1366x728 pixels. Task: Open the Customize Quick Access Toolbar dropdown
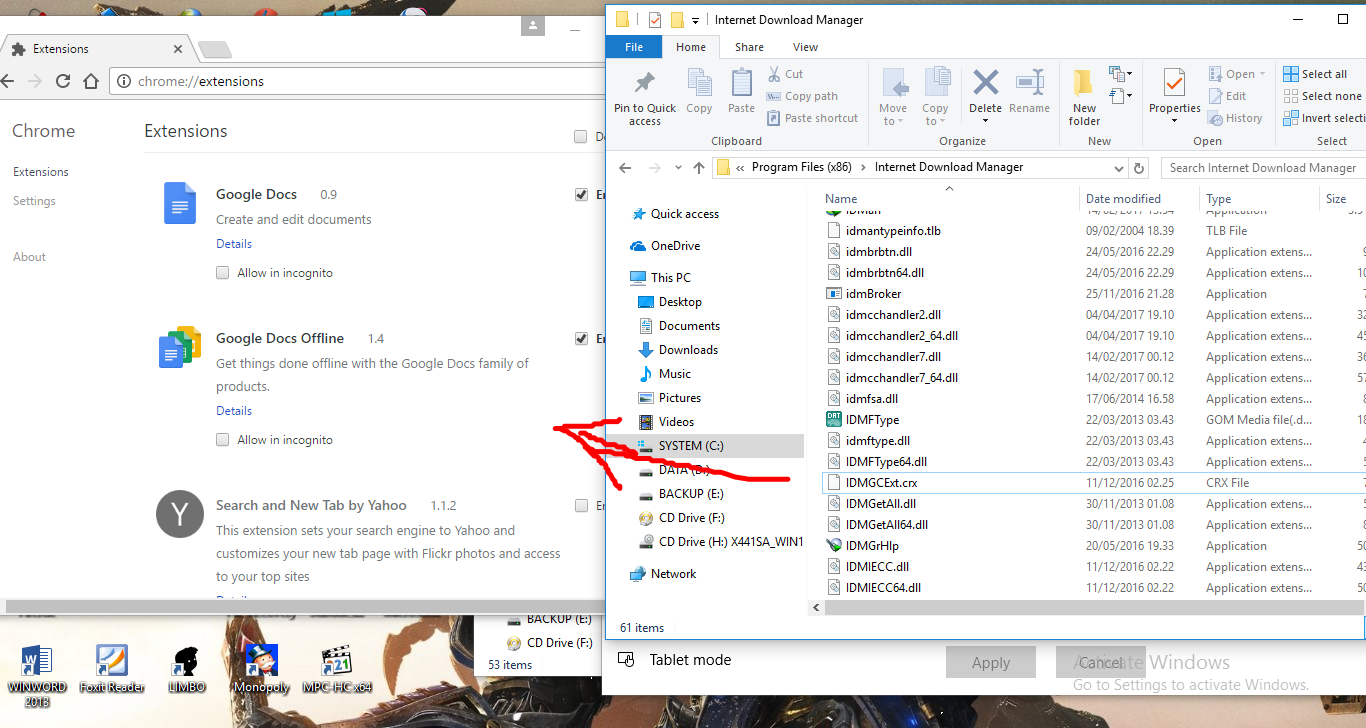click(696, 20)
